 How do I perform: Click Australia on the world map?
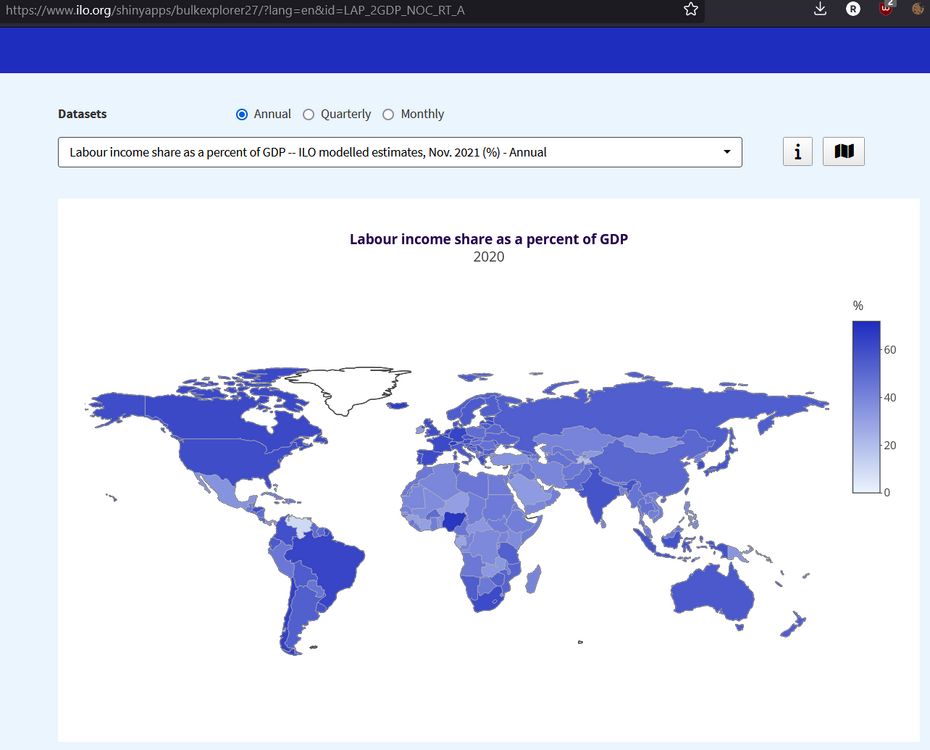pyautogui.click(x=712, y=595)
